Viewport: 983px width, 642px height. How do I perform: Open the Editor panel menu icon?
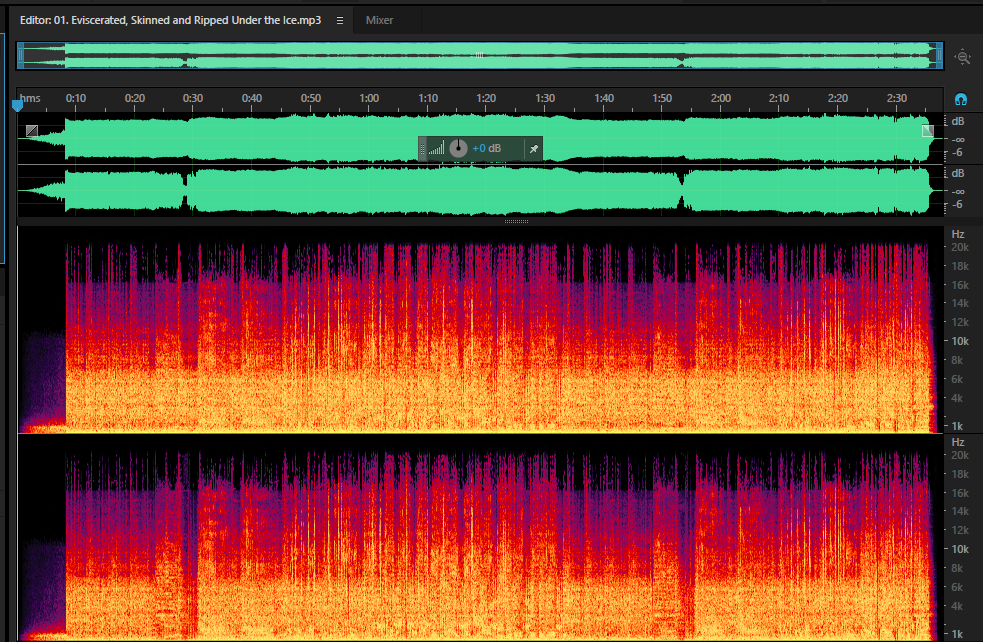pyautogui.click(x=340, y=21)
